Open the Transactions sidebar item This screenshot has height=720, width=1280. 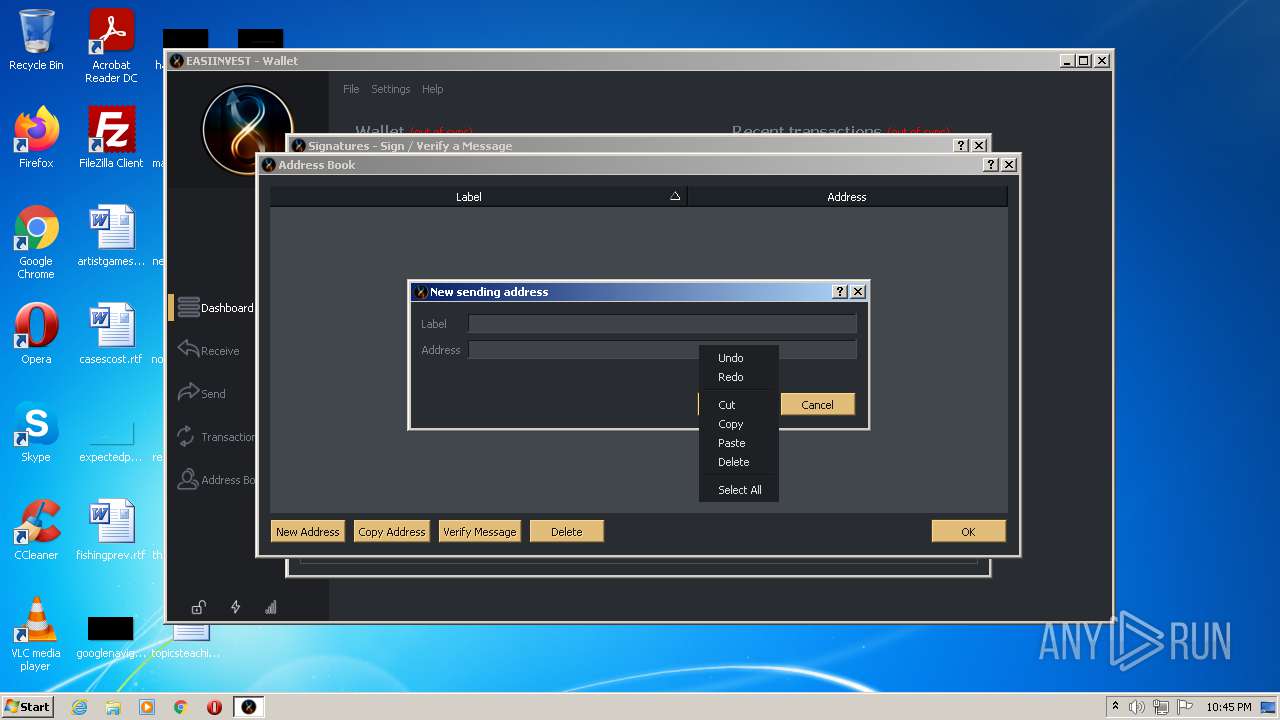click(214, 437)
